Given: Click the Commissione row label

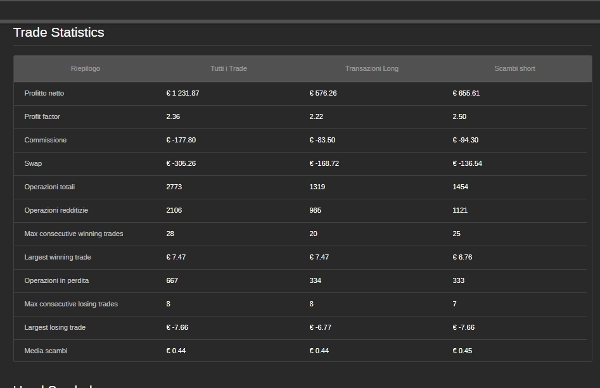Looking at the screenshot, I should (x=46, y=140).
